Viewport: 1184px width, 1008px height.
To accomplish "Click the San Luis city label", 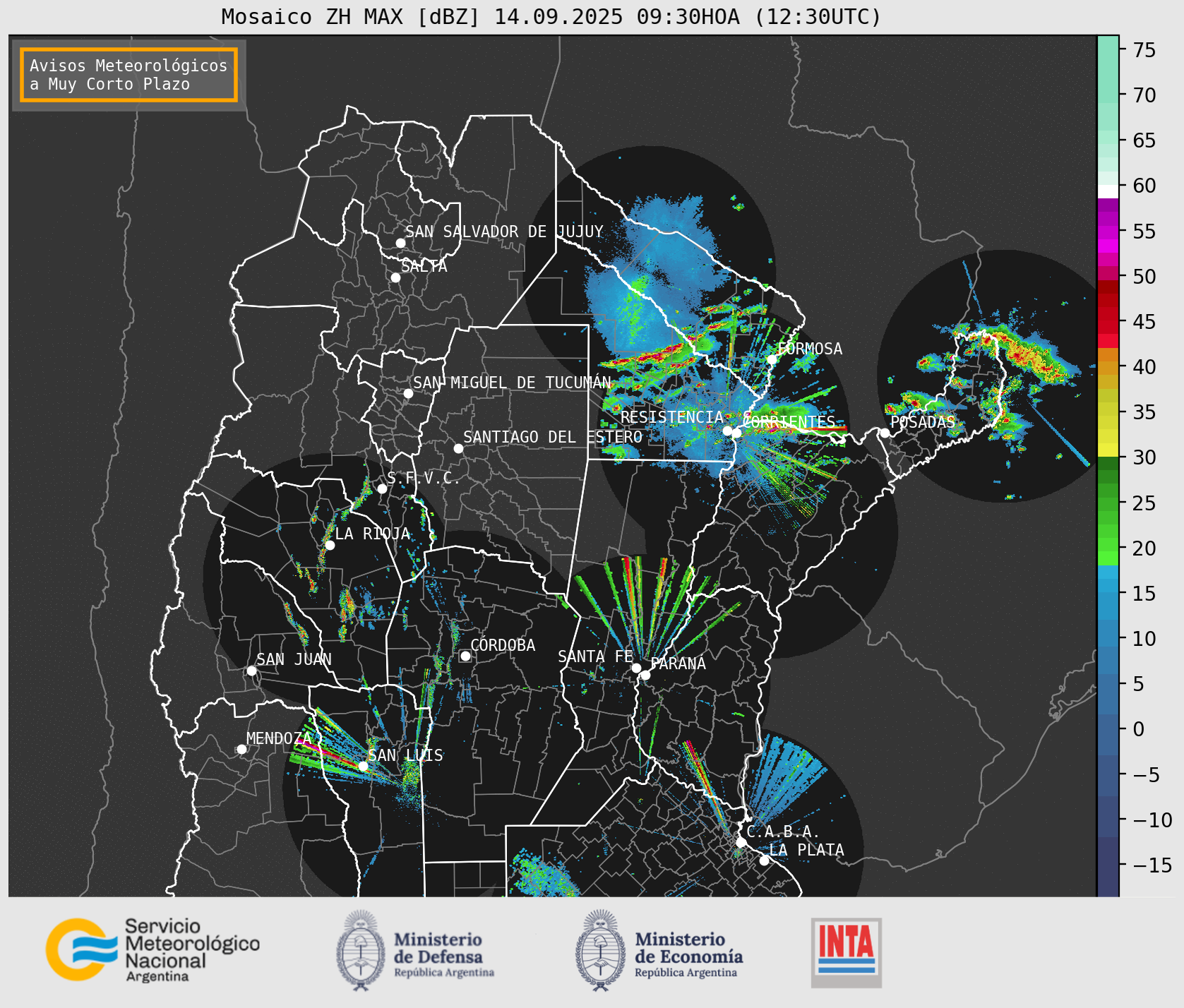I will pyautogui.click(x=405, y=755).
